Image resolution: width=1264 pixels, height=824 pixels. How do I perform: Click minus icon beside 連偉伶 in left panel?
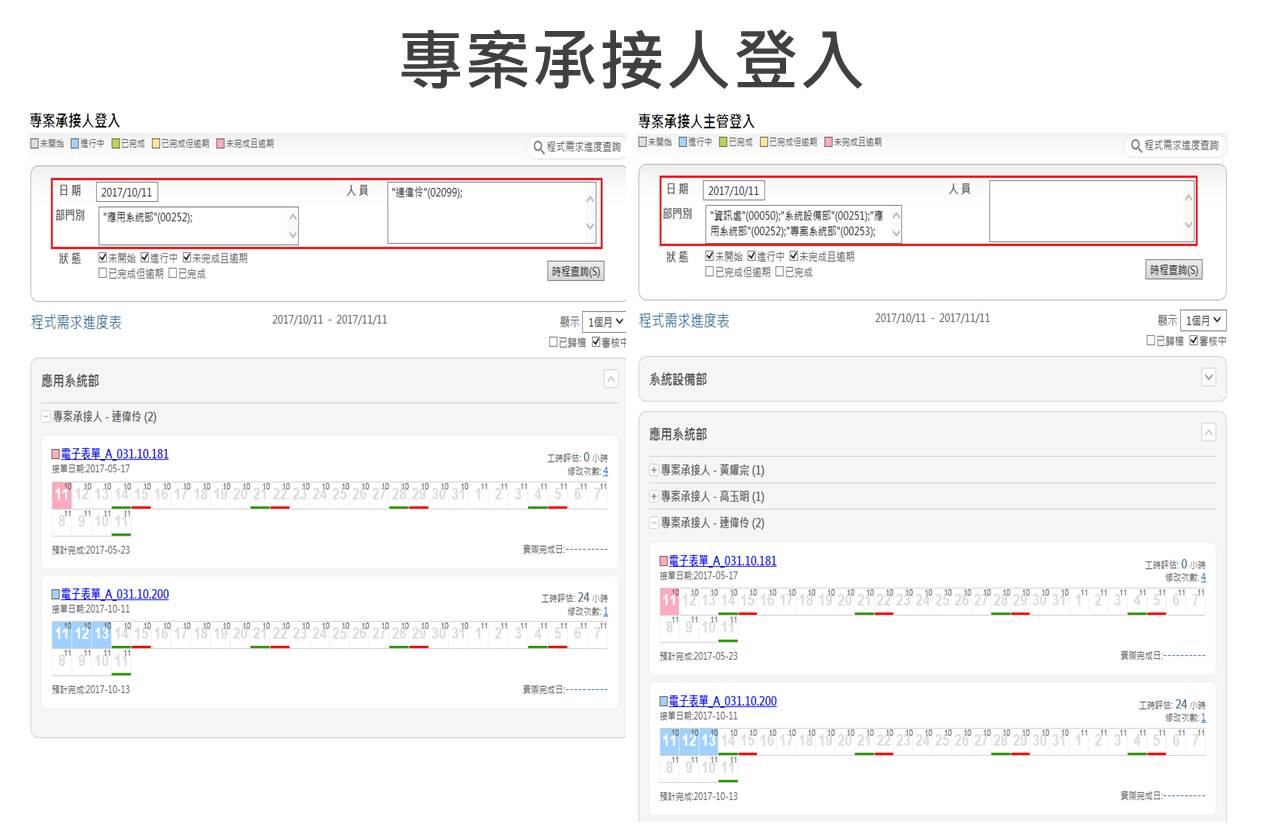coord(46,416)
